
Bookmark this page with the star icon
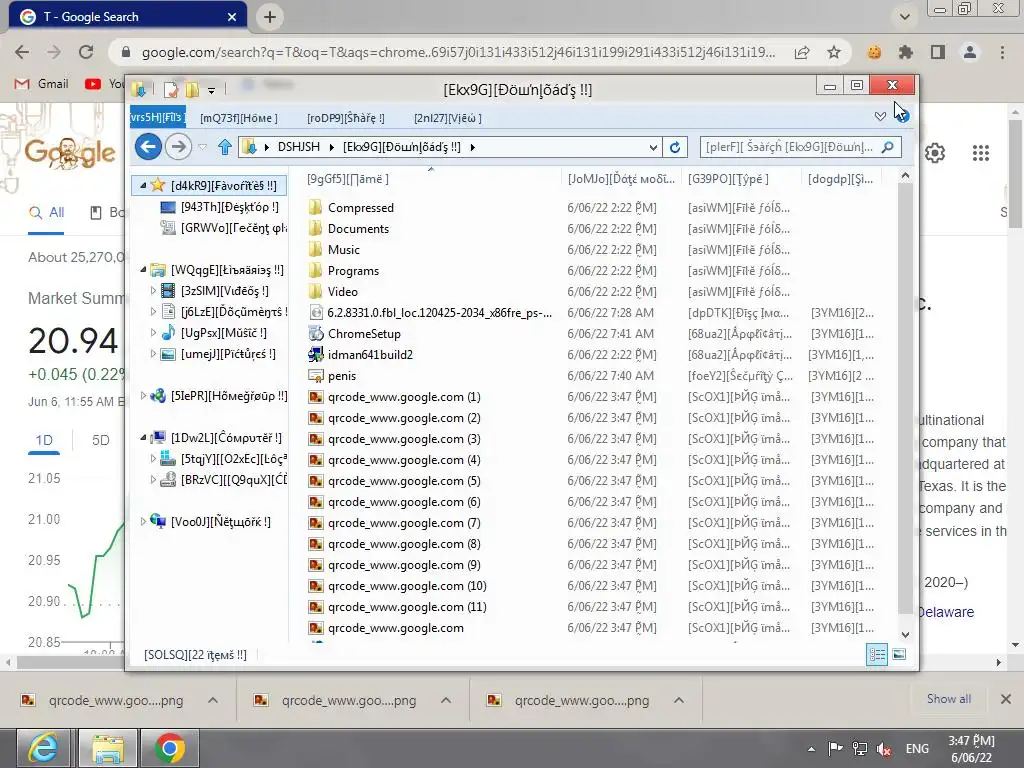click(x=833, y=52)
